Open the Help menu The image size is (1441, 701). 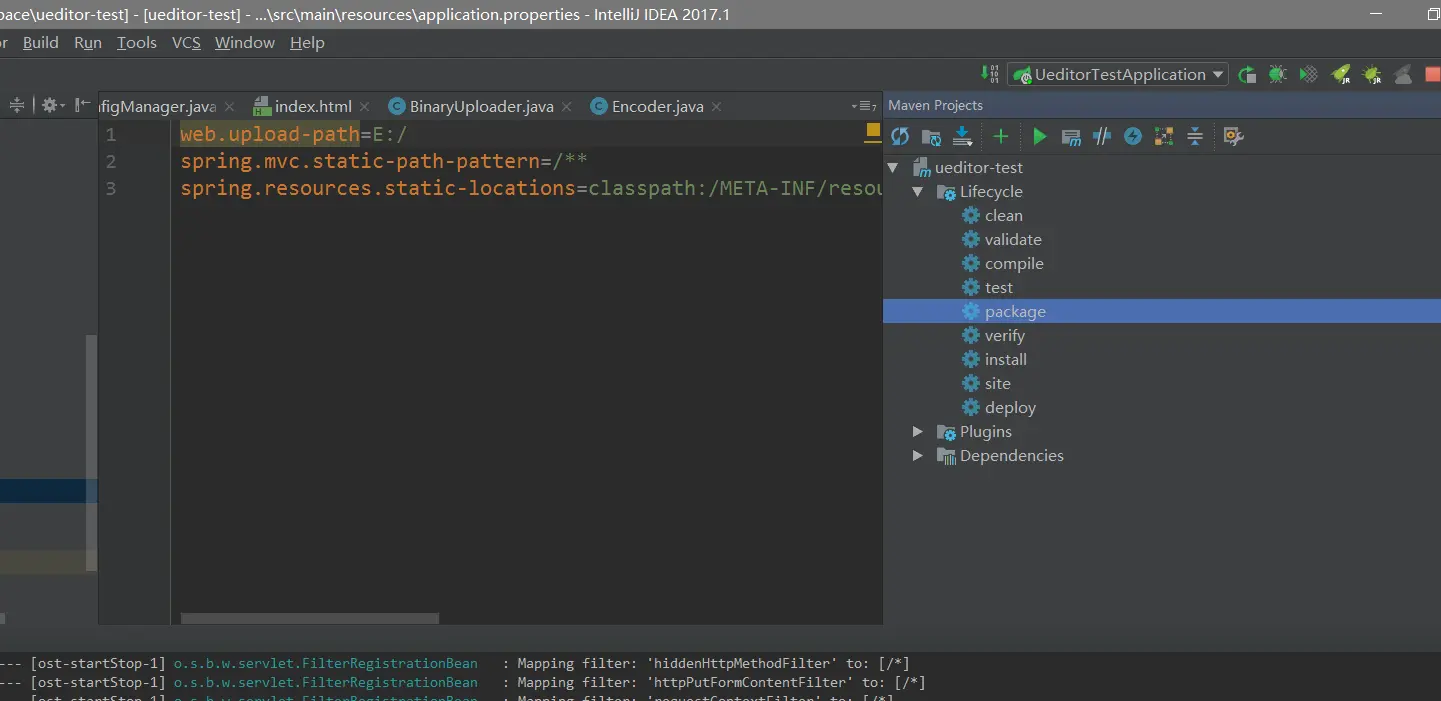point(307,43)
